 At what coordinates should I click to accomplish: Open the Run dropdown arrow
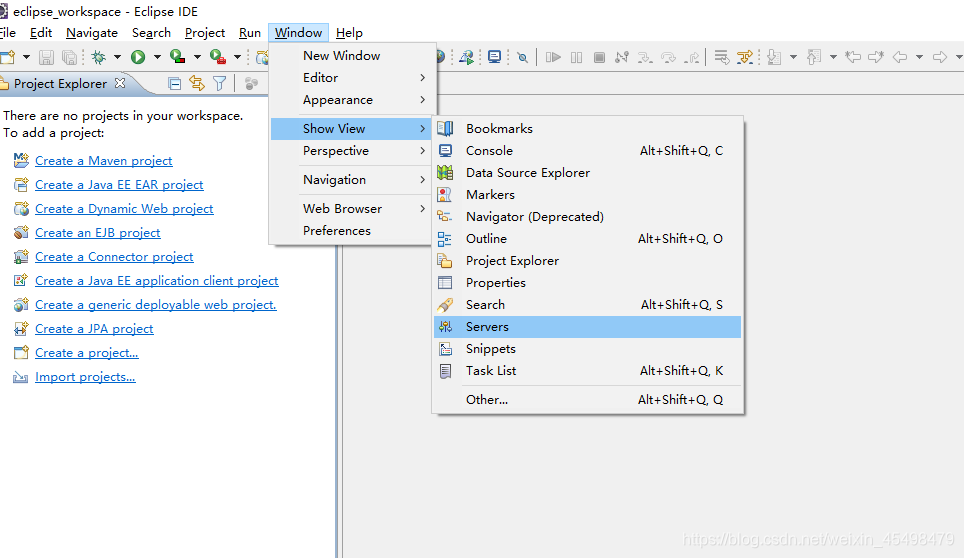click(157, 57)
